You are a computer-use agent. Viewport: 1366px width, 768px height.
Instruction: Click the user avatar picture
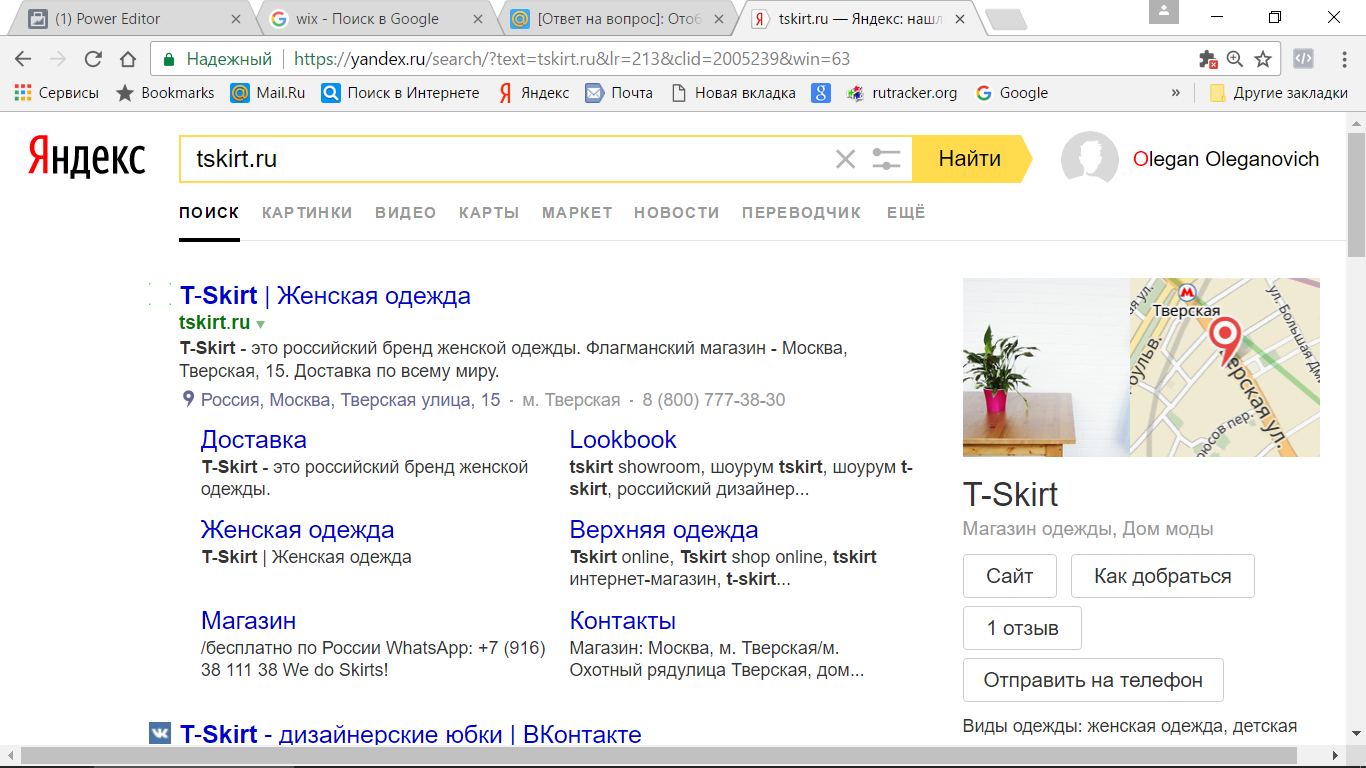[x=1090, y=159]
